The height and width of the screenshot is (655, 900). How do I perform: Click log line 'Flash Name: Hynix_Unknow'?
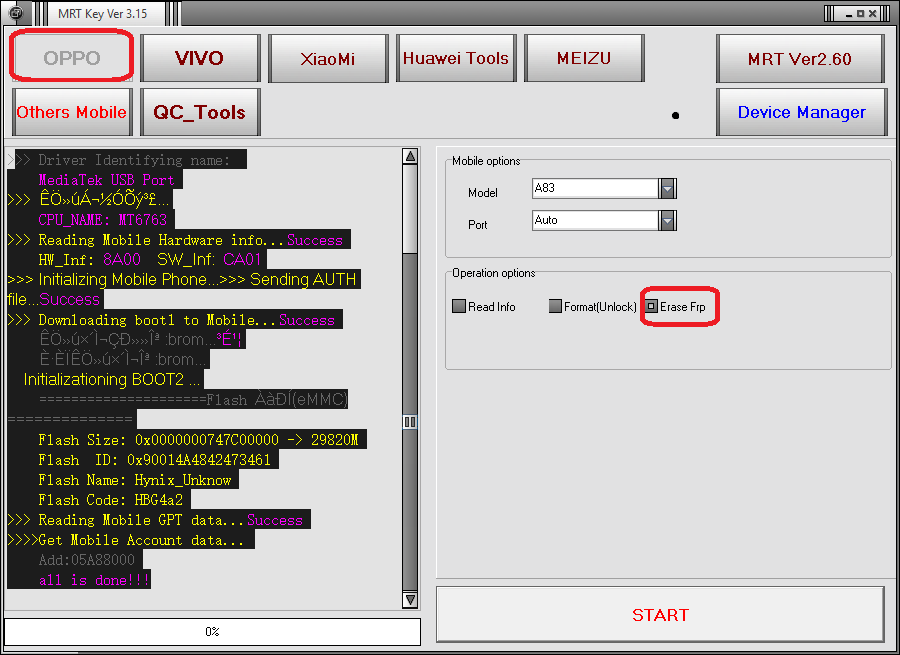tap(134, 480)
